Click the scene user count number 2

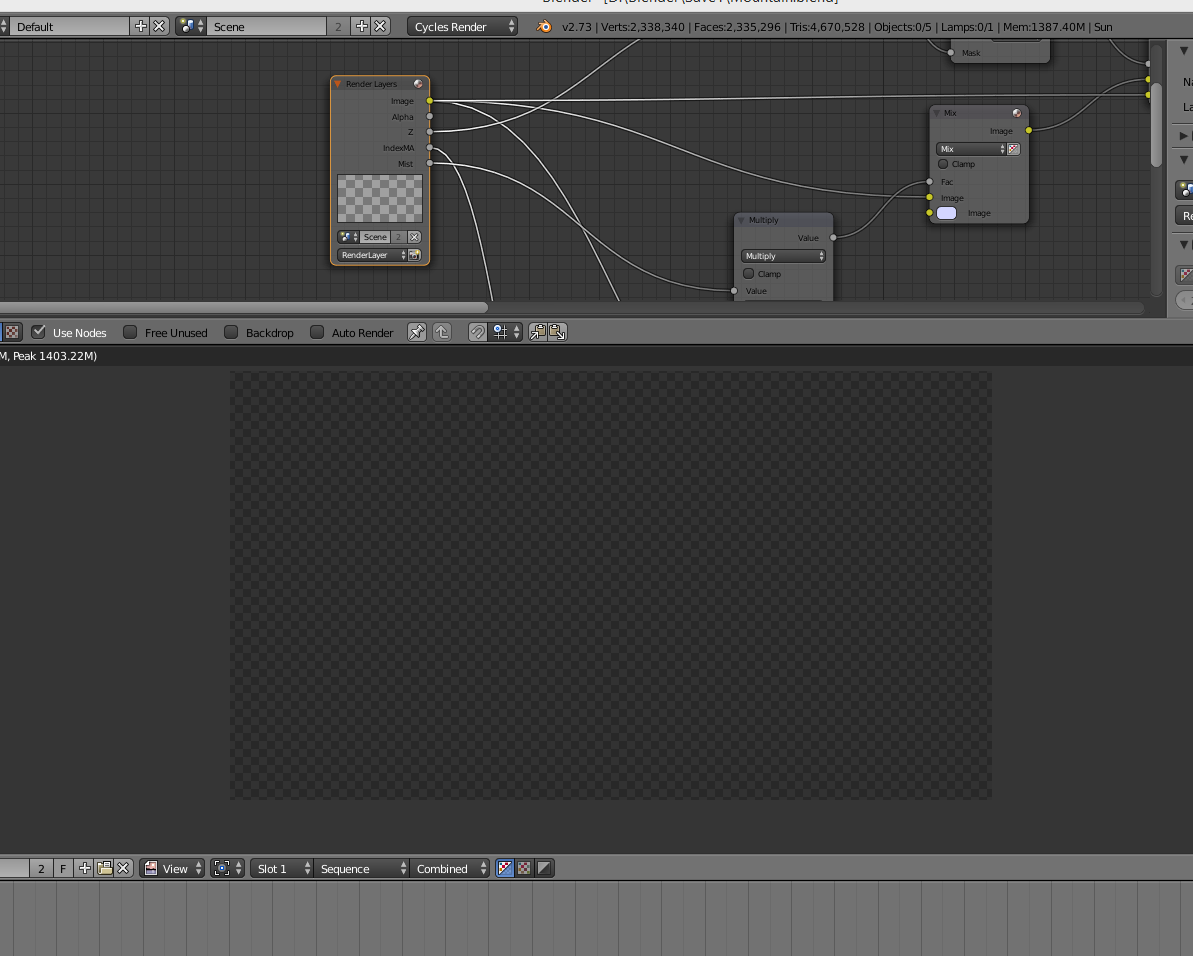(x=339, y=27)
